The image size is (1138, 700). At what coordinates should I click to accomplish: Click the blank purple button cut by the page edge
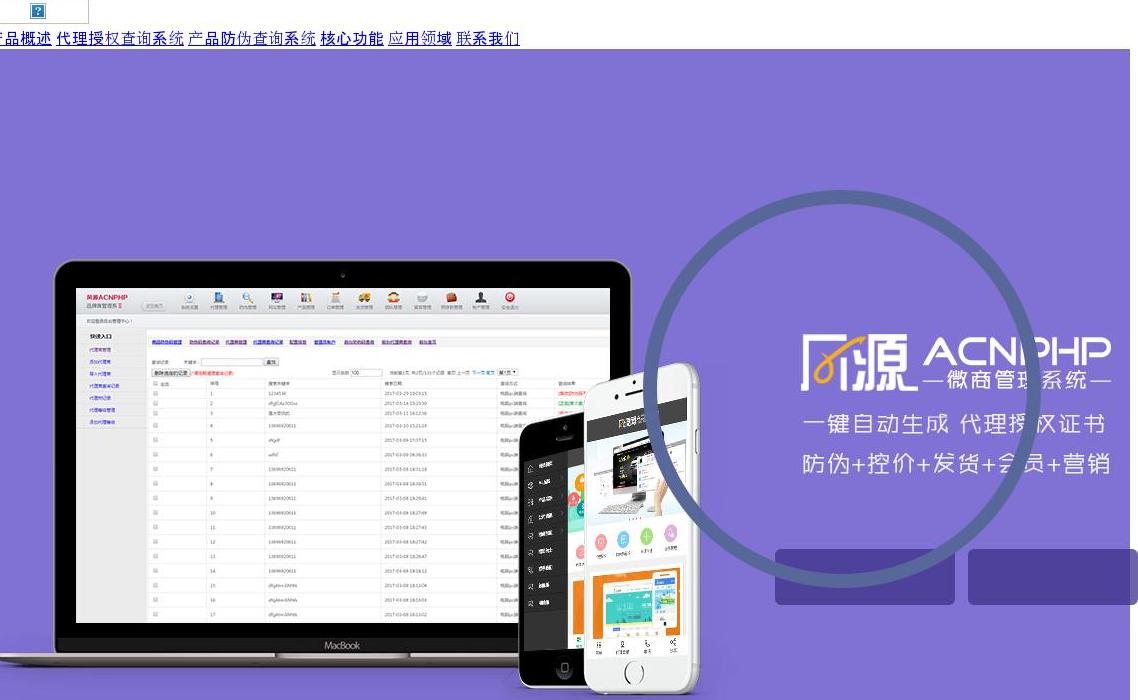pyautogui.click(x=1052, y=577)
